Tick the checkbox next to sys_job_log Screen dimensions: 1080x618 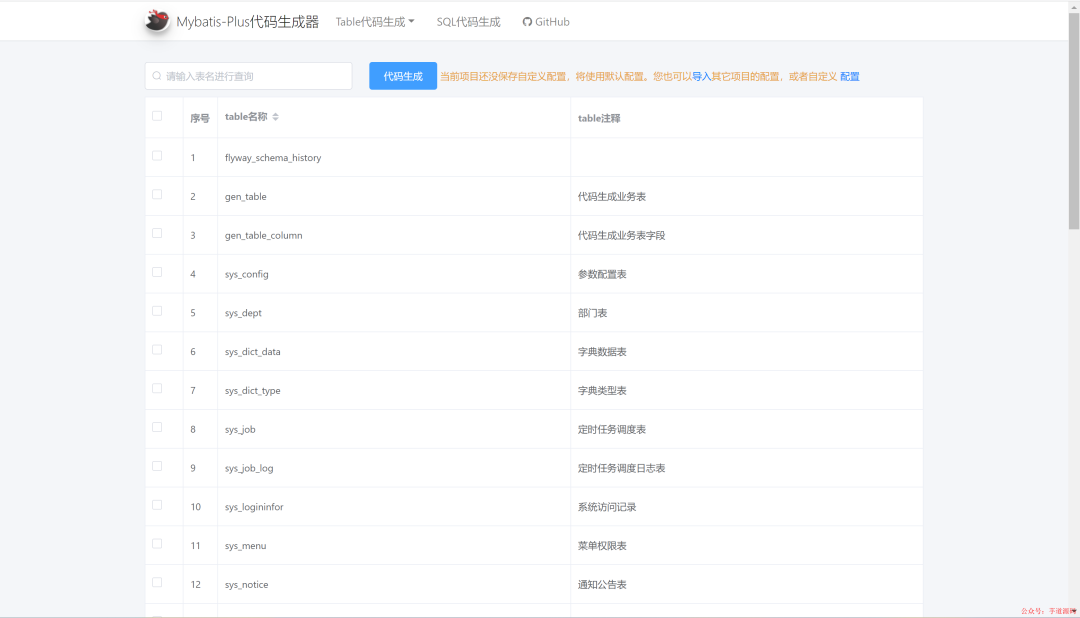156,467
